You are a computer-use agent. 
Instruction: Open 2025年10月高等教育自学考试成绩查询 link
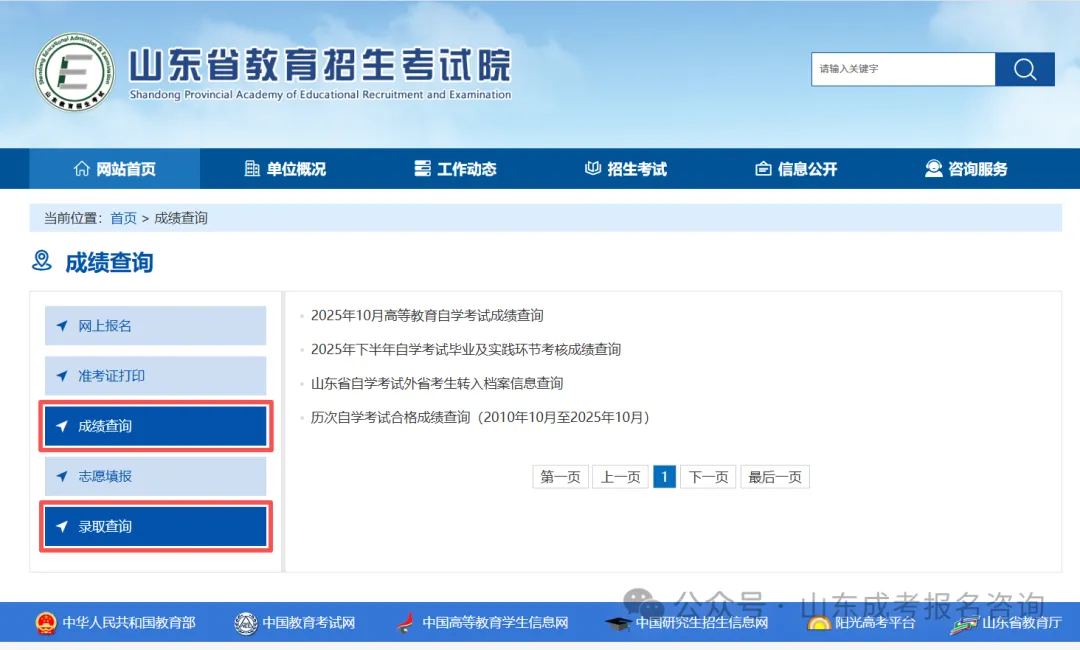(427, 316)
